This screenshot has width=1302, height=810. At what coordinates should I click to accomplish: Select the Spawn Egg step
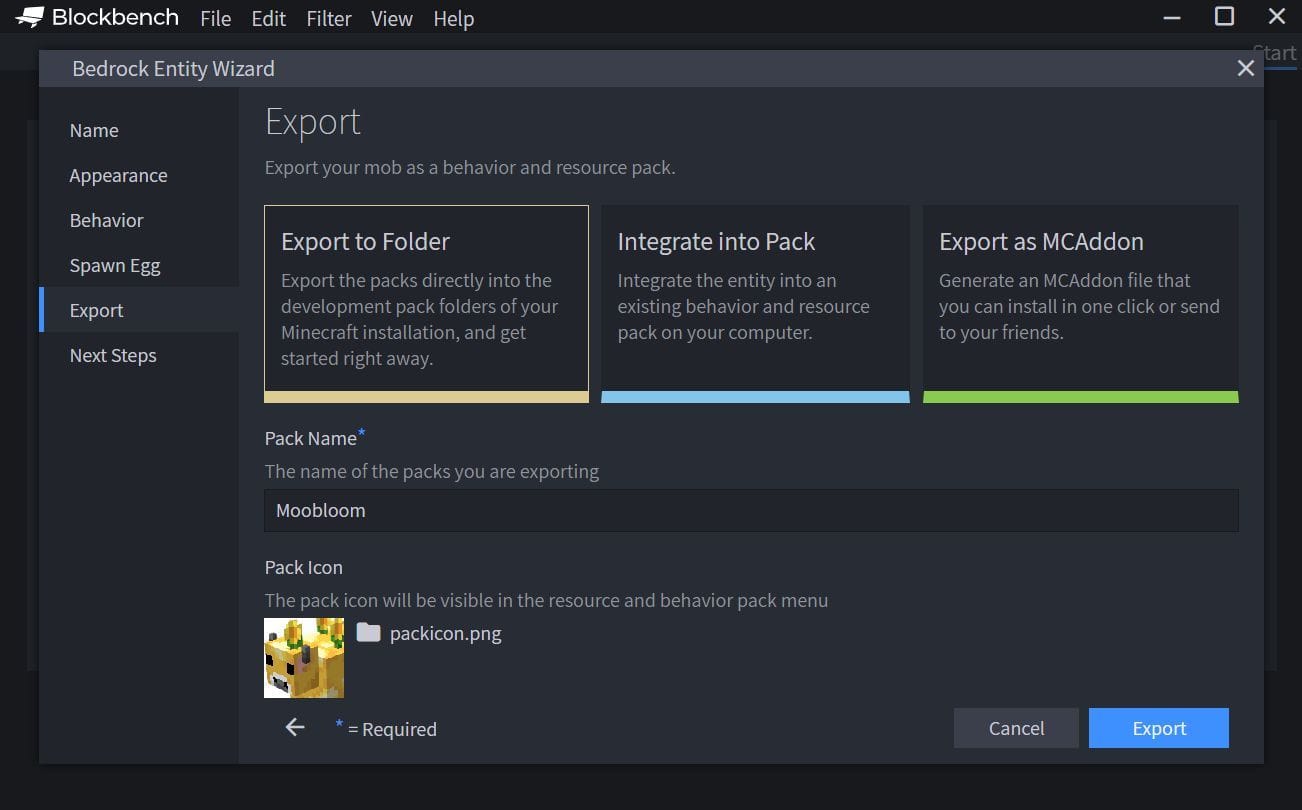coord(115,265)
